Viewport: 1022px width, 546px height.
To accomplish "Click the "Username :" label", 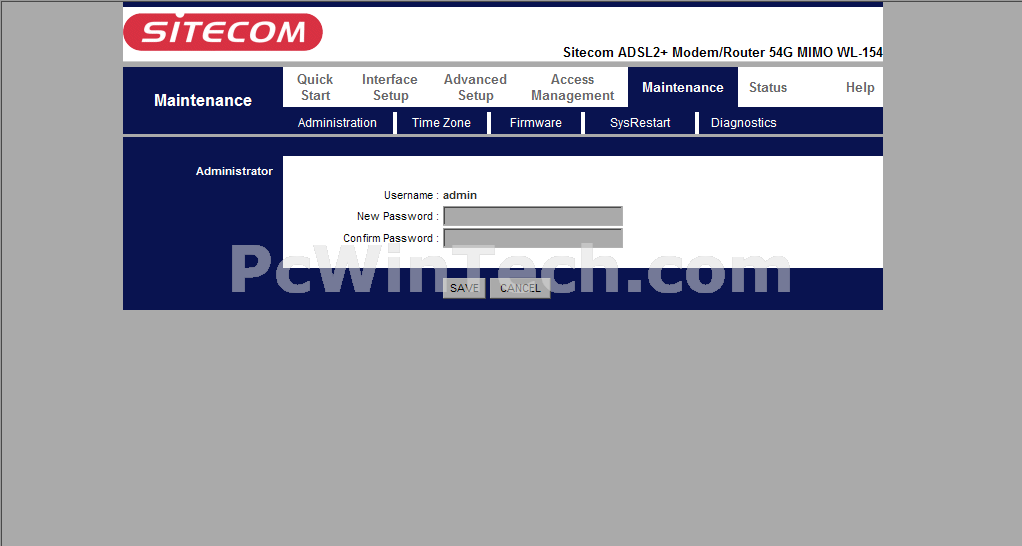I will (x=411, y=195).
